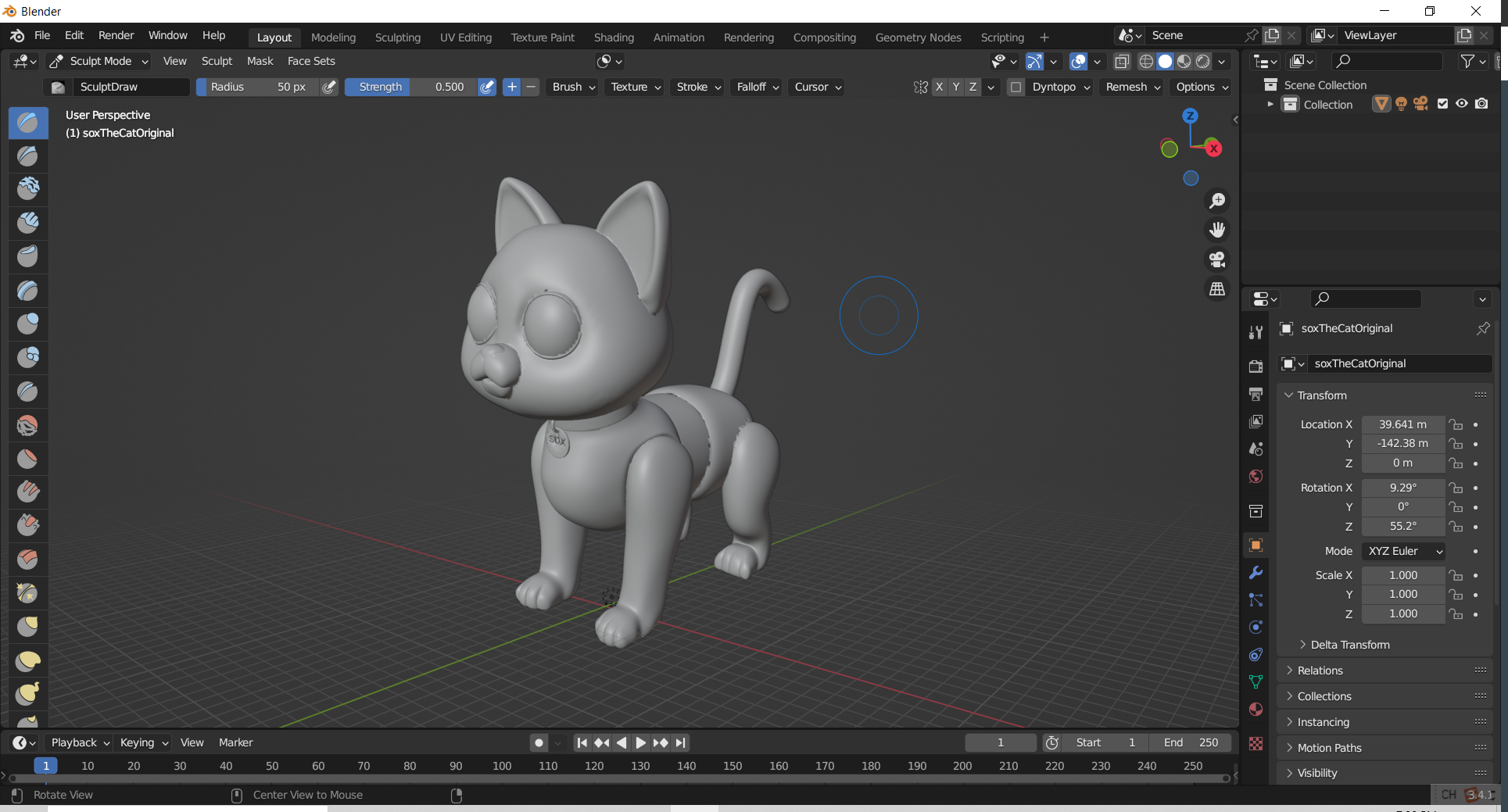Viewport: 1508px width, 812px height.
Task: Expand the Collection item in the outliner
Action: click(1270, 104)
